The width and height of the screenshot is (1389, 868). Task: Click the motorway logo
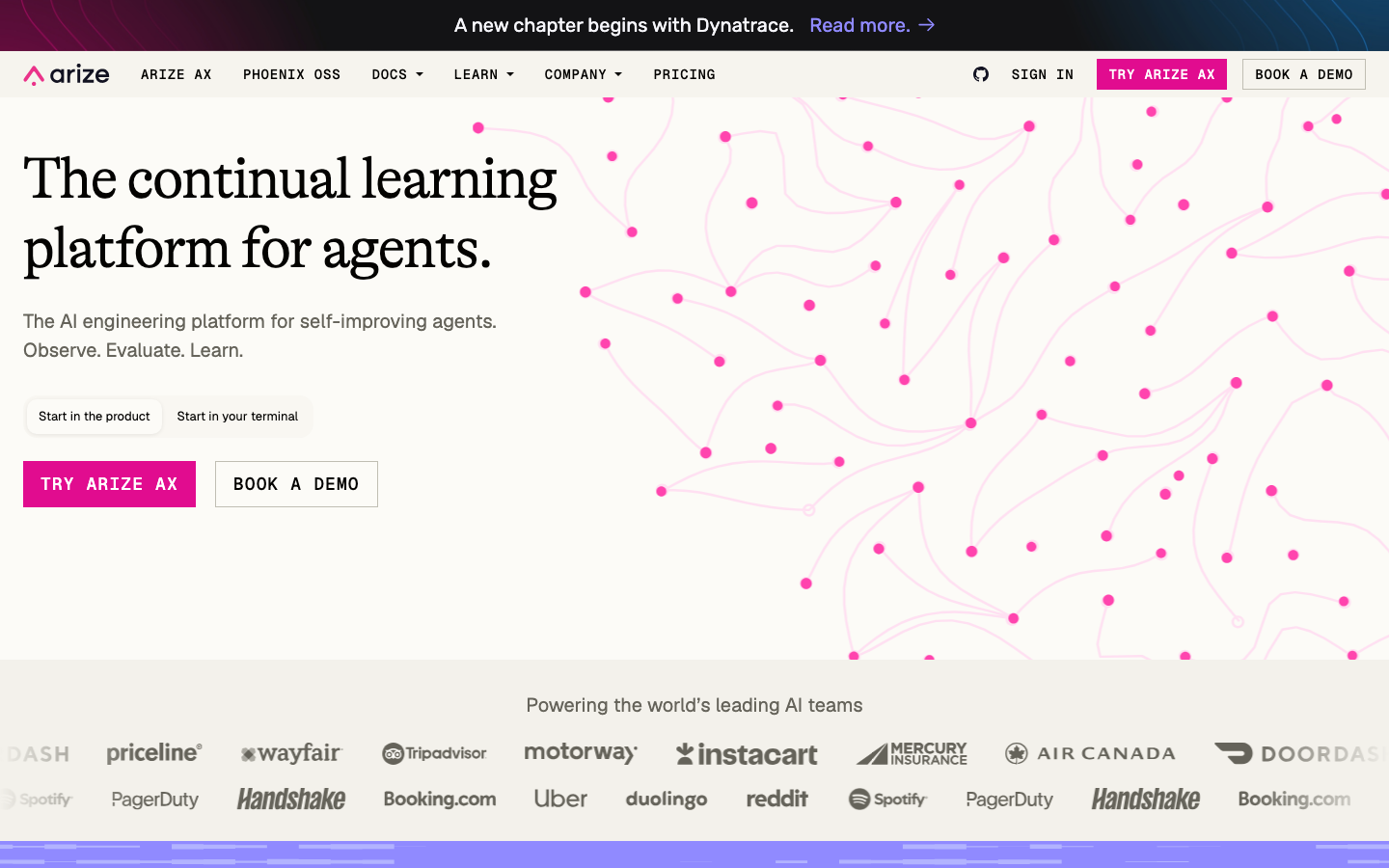[x=581, y=753]
